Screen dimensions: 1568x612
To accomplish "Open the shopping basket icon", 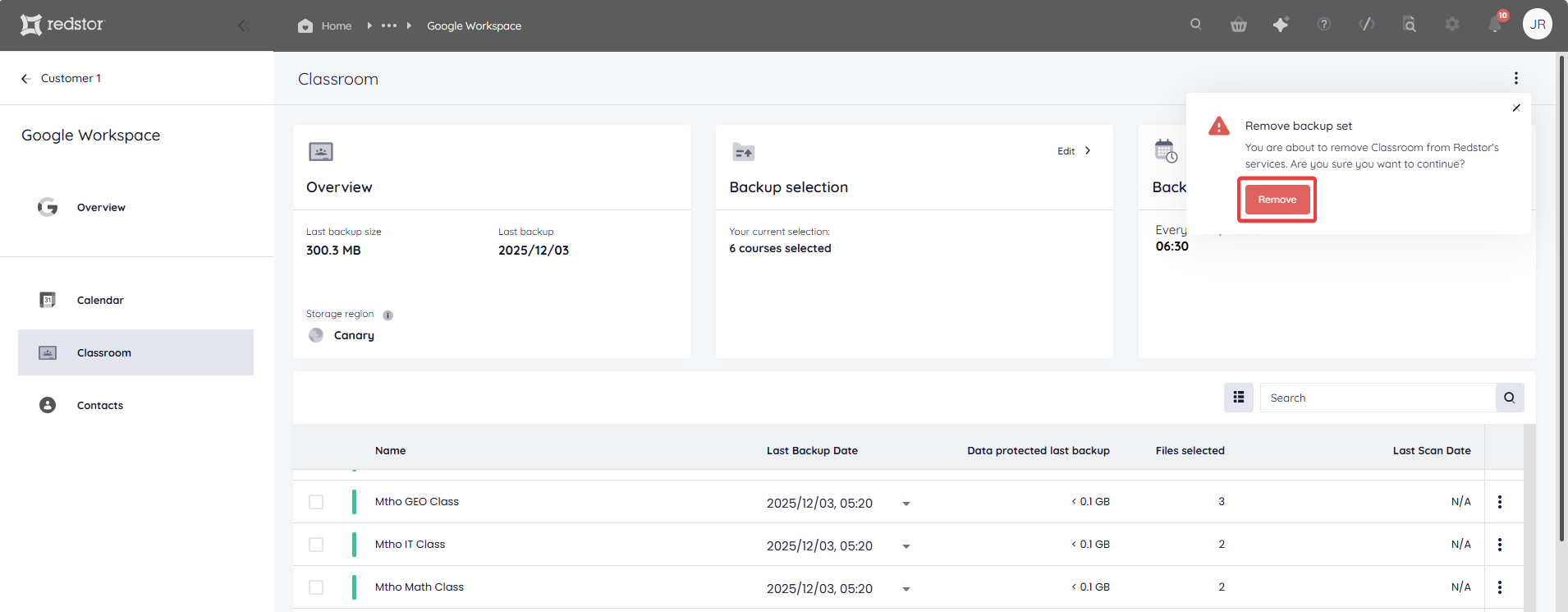I will pyautogui.click(x=1239, y=25).
